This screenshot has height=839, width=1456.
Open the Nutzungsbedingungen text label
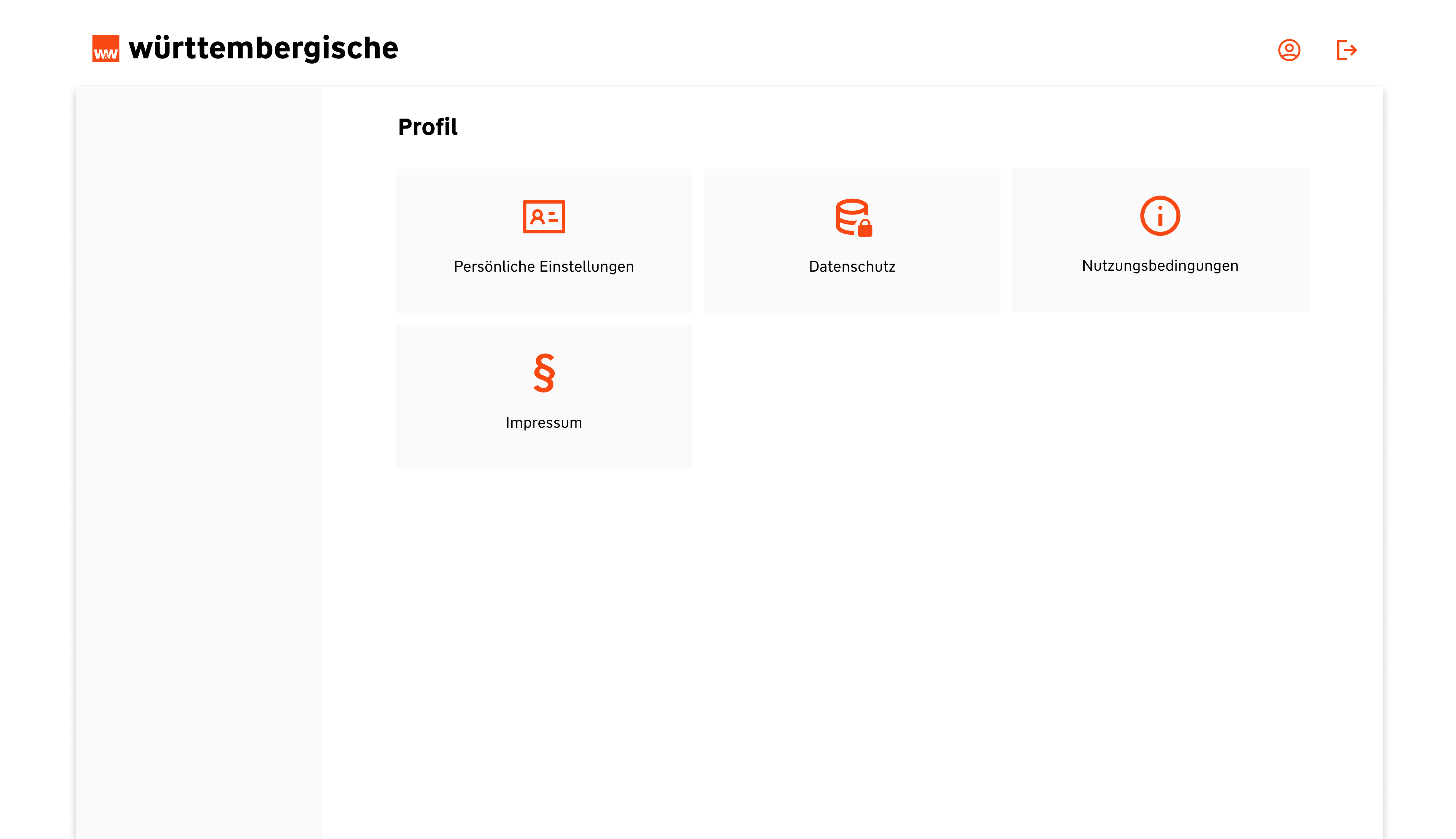click(x=1159, y=266)
